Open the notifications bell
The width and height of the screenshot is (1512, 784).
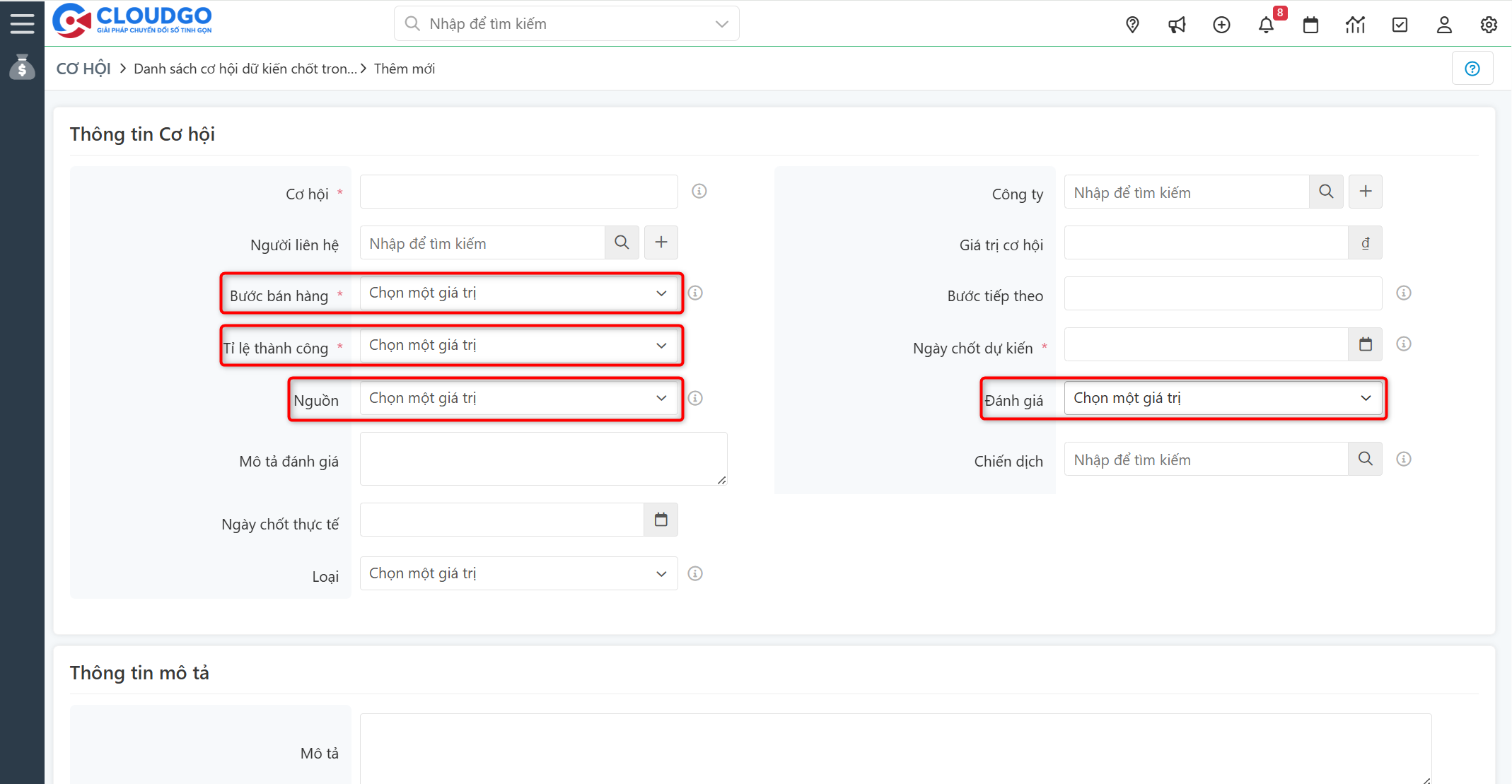pyautogui.click(x=1266, y=25)
